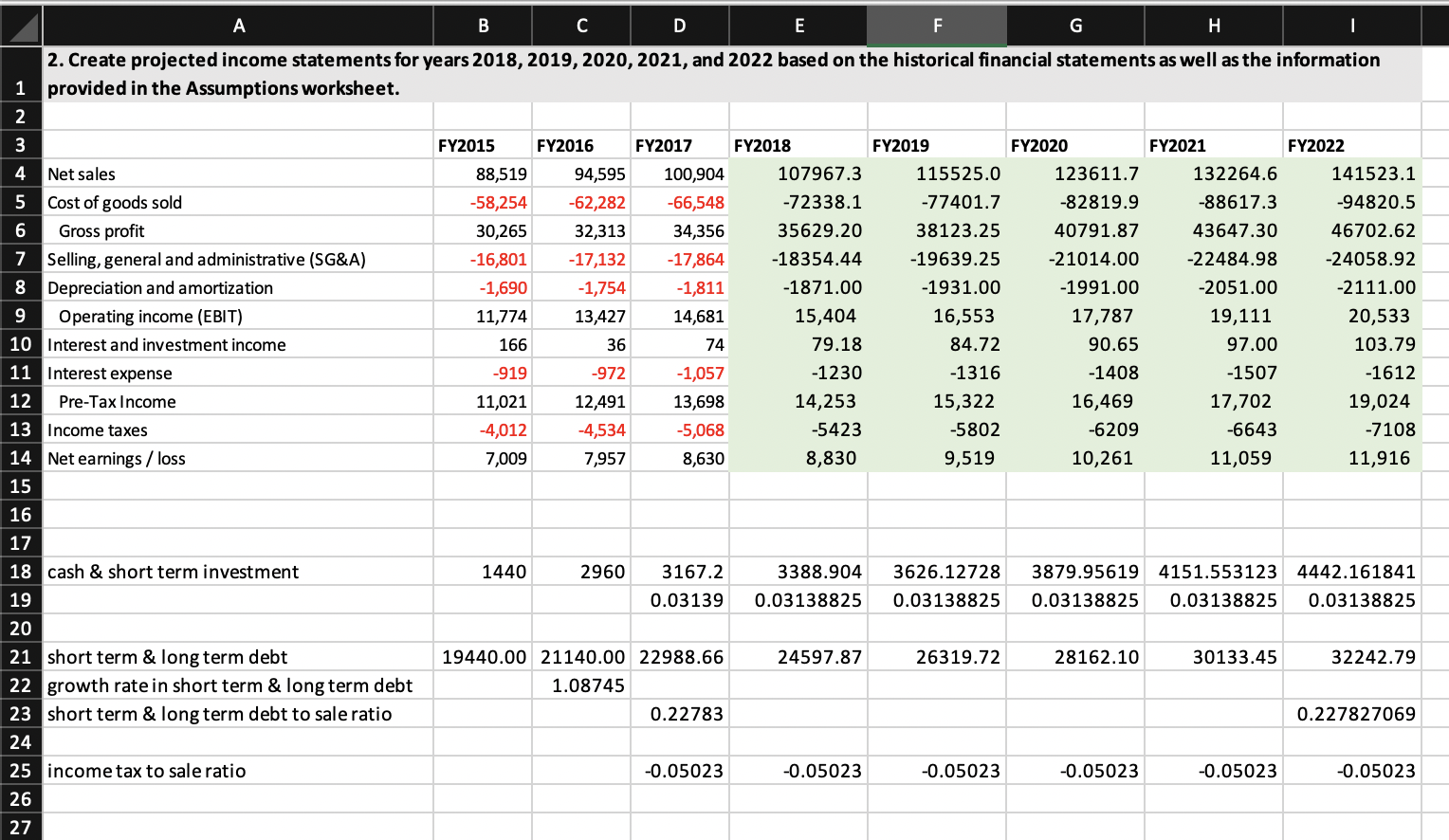Click the FY2020 column label
The height and width of the screenshot is (840, 1449).
(x=1039, y=146)
